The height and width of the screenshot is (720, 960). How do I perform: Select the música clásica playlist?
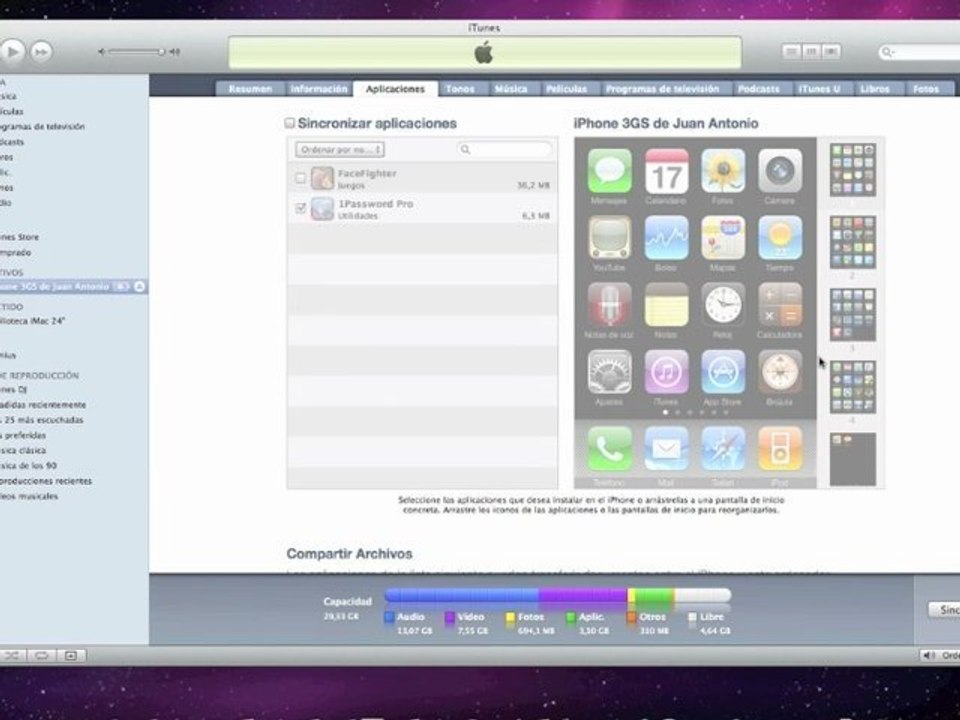click(x=23, y=450)
